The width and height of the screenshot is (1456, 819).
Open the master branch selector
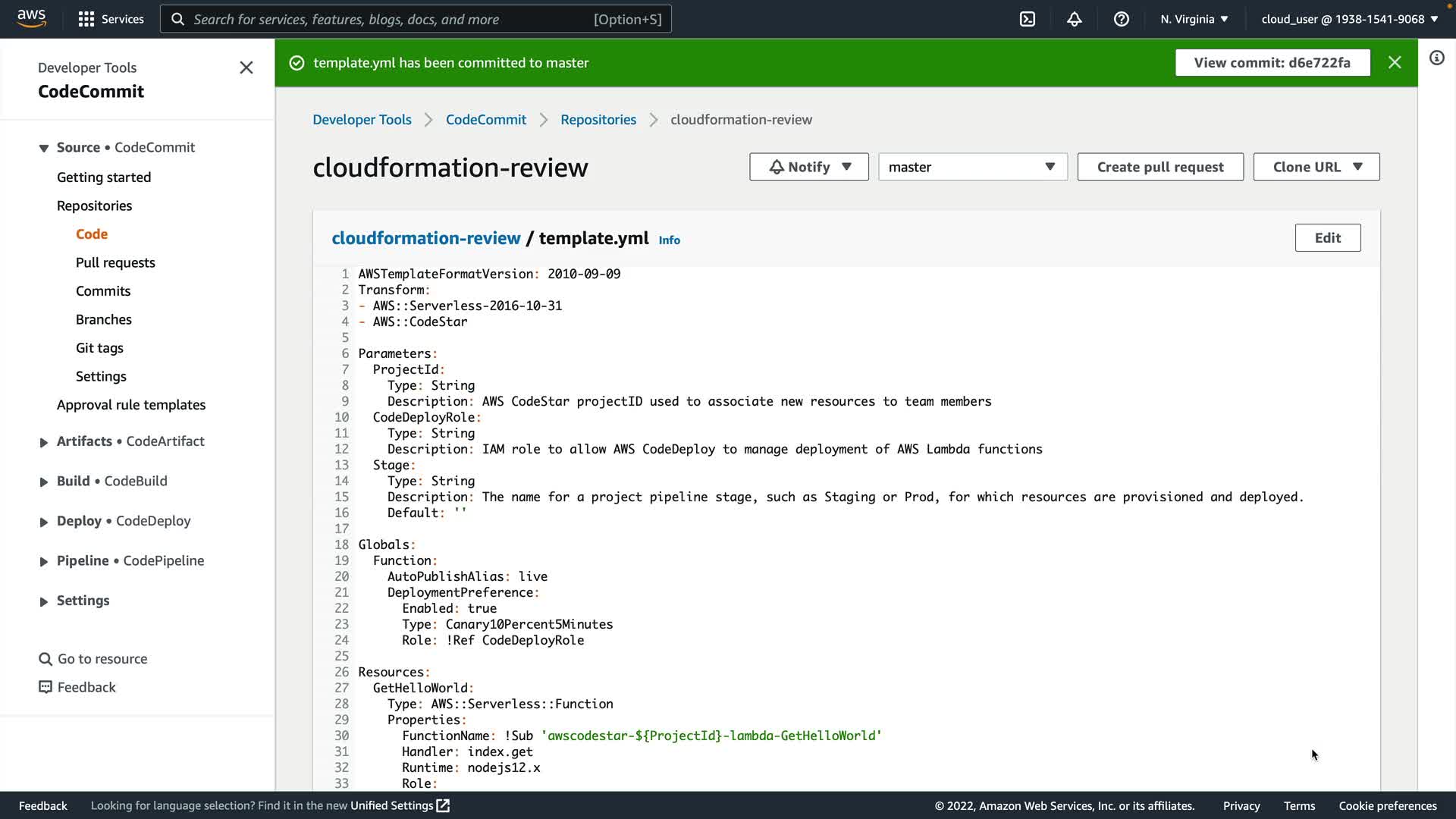[972, 167]
